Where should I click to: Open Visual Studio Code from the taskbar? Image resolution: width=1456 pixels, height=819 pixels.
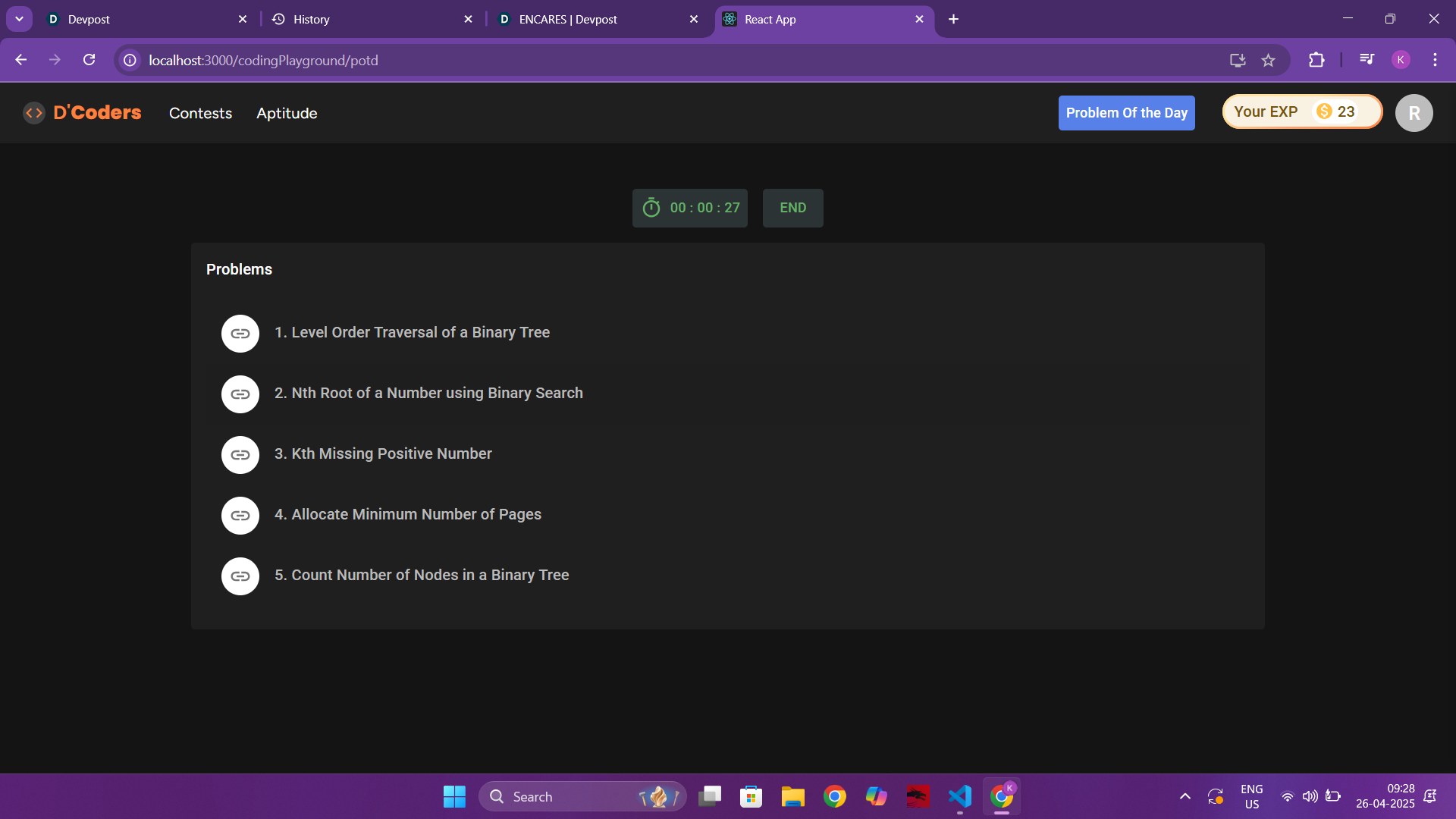[959, 796]
